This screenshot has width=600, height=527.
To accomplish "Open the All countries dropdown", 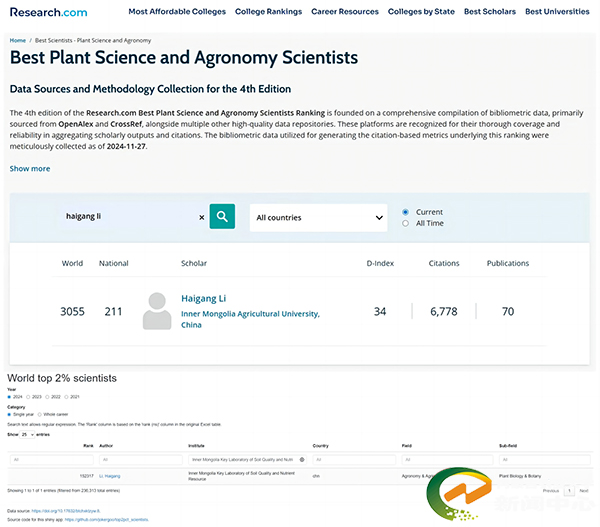I will pos(318,217).
